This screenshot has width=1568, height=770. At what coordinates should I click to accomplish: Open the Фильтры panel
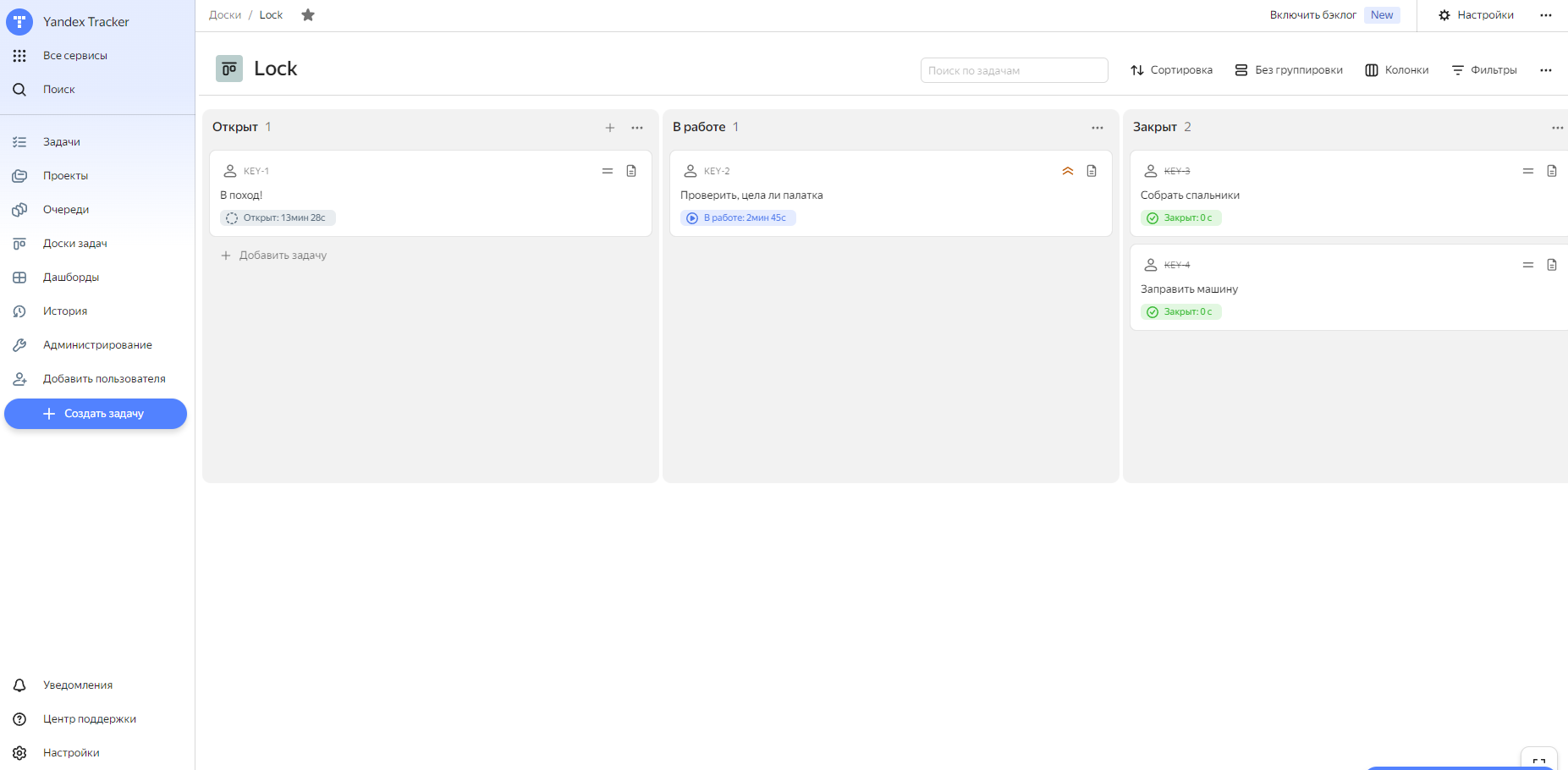(x=1484, y=70)
